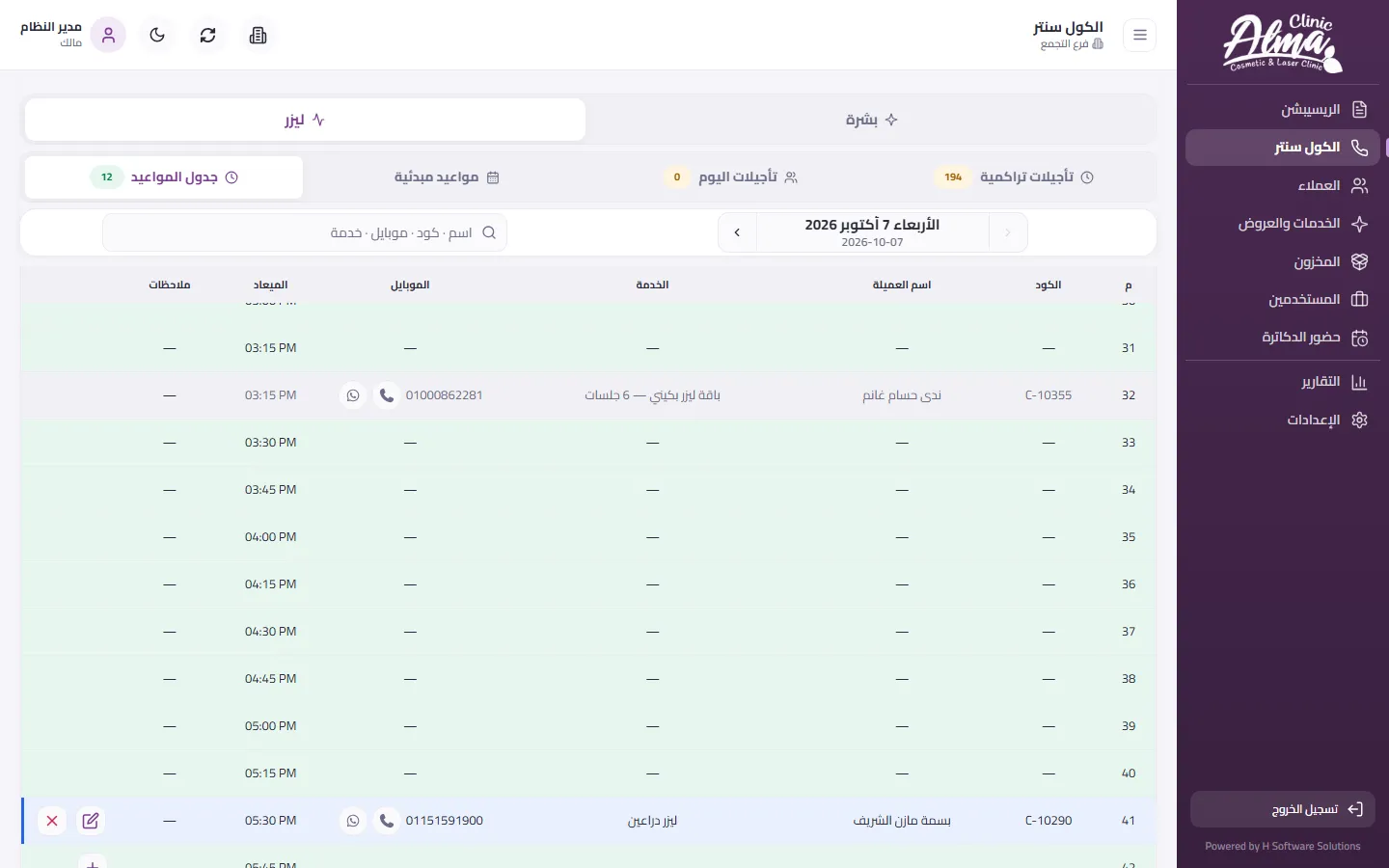Open WhatsApp for 01151591900

(353, 821)
